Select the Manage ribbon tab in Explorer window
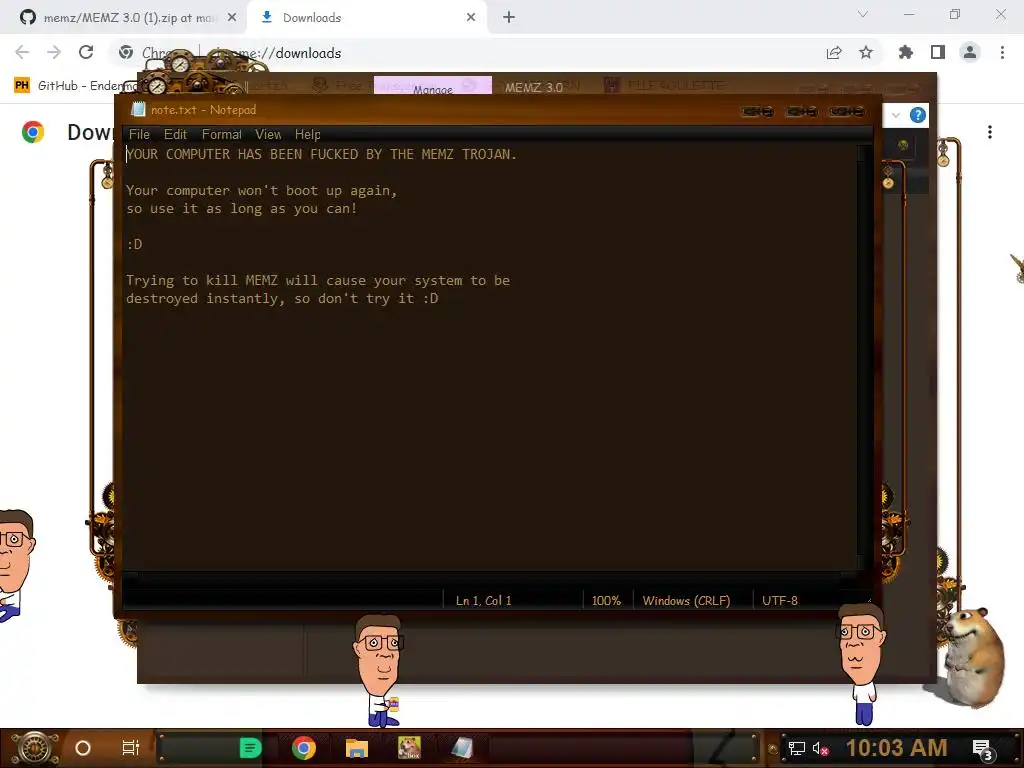The image size is (1024, 768). pyautogui.click(x=432, y=87)
